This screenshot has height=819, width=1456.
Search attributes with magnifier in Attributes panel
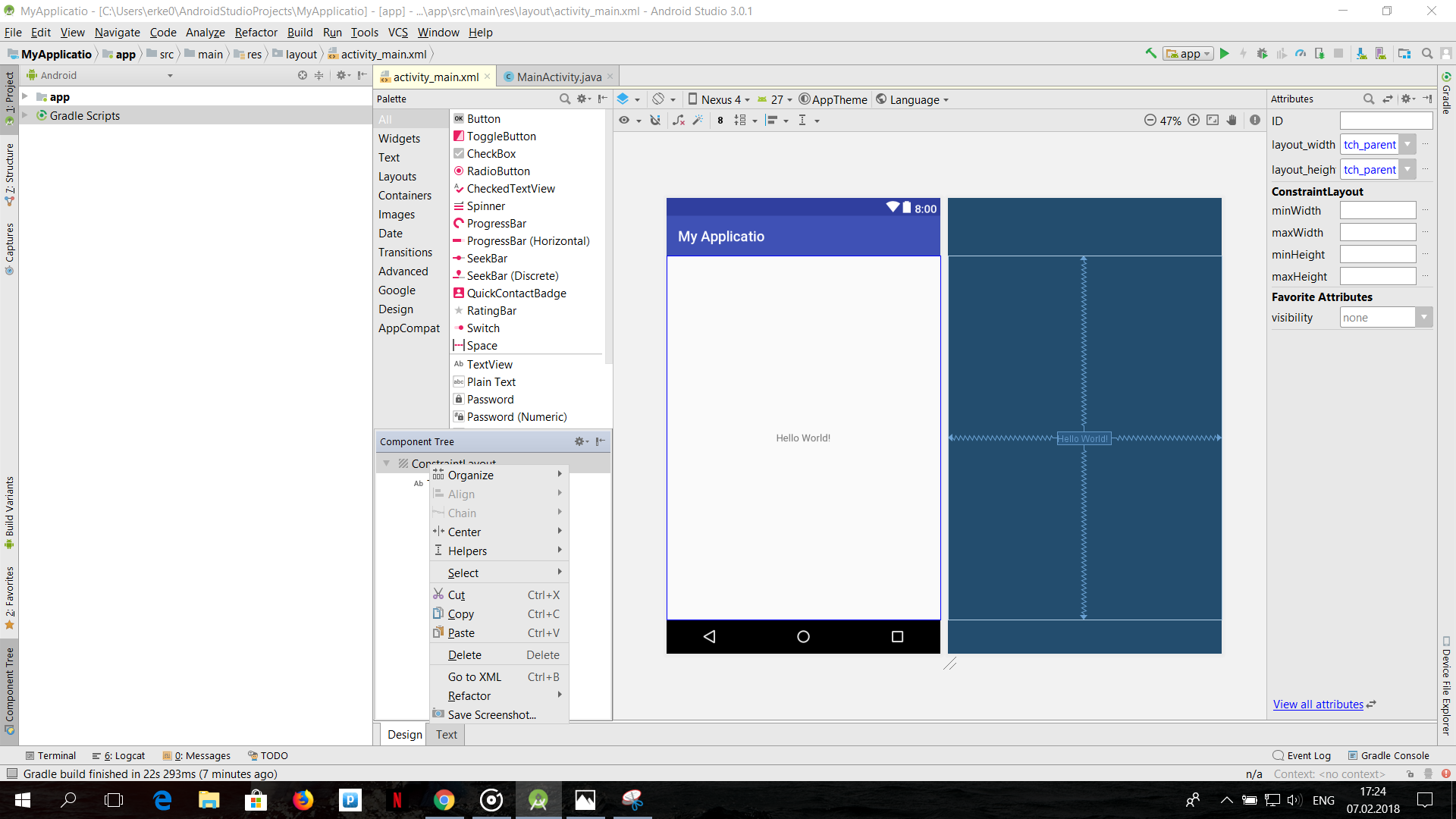click(1369, 99)
